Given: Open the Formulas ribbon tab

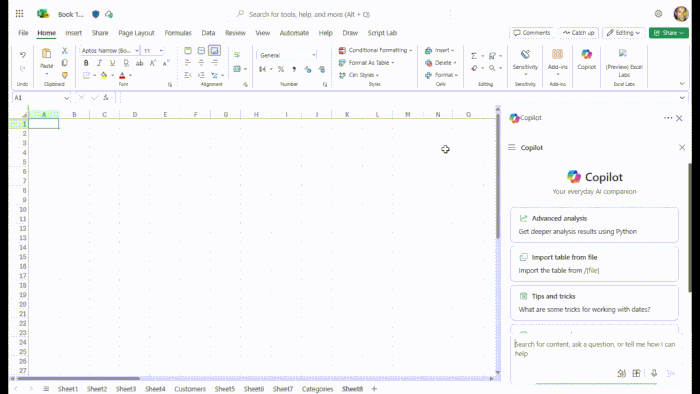Looking at the screenshot, I should pyautogui.click(x=178, y=33).
